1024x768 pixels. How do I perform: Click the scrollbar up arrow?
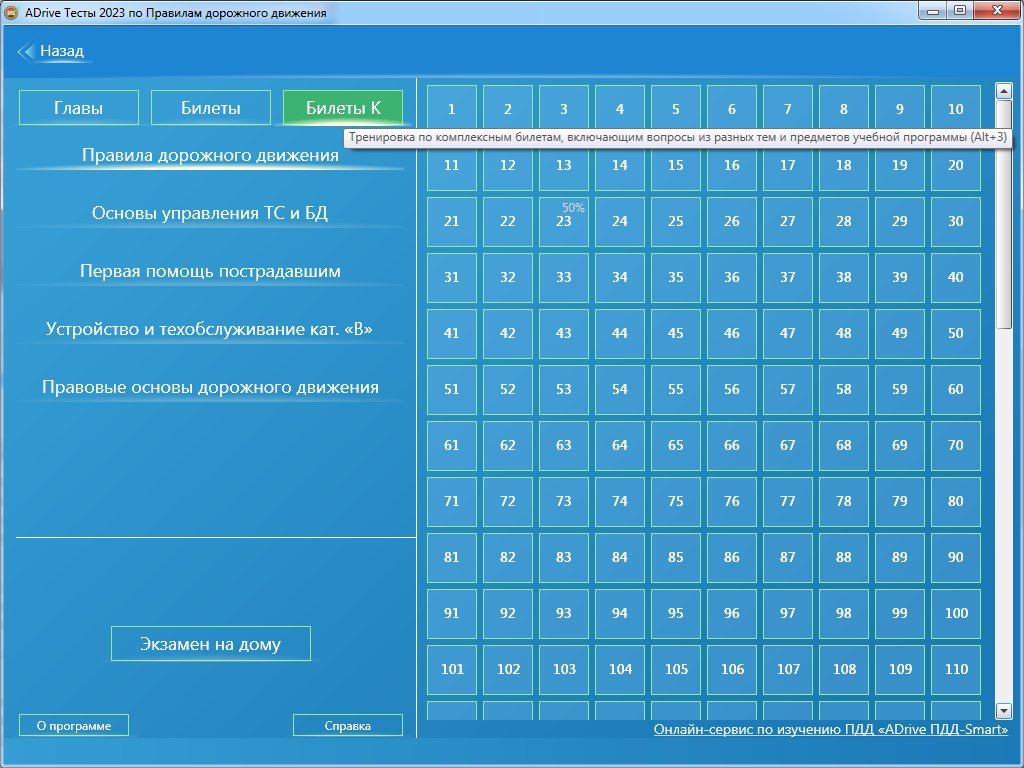tap(1004, 91)
